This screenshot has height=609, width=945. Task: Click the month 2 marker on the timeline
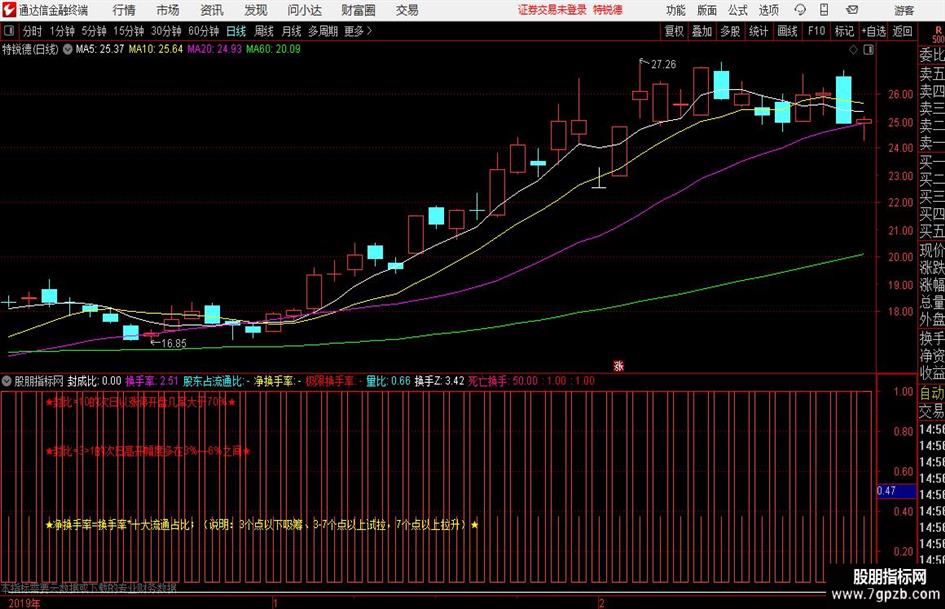[x=601, y=603]
